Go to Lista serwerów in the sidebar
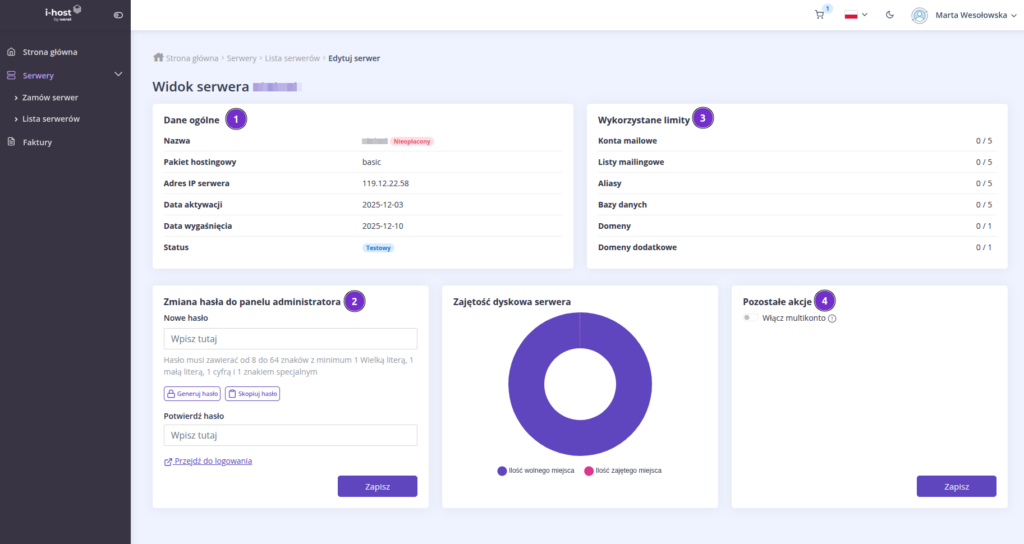Viewport: 1024px width, 544px height. 51,119
